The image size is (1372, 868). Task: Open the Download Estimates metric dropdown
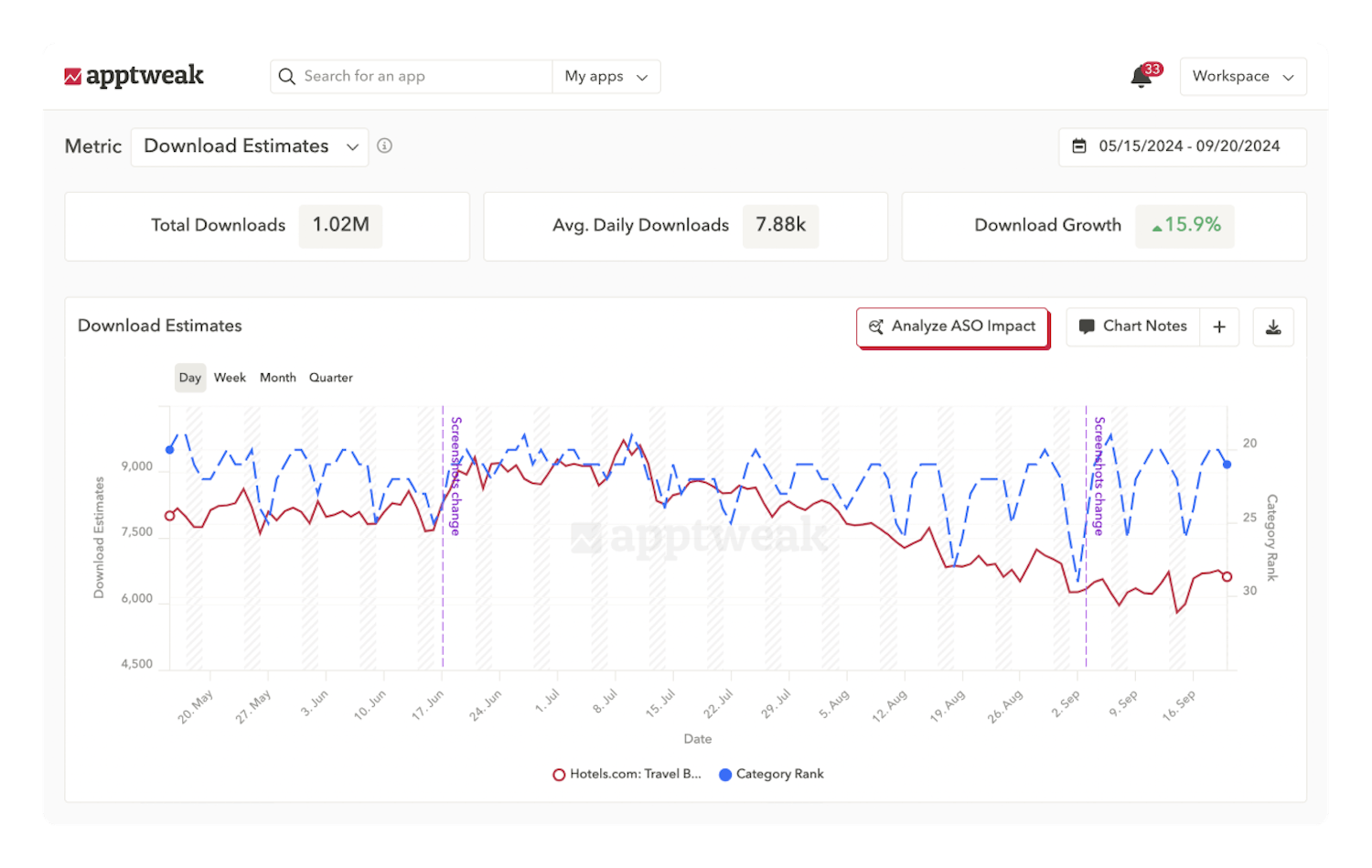tap(249, 146)
